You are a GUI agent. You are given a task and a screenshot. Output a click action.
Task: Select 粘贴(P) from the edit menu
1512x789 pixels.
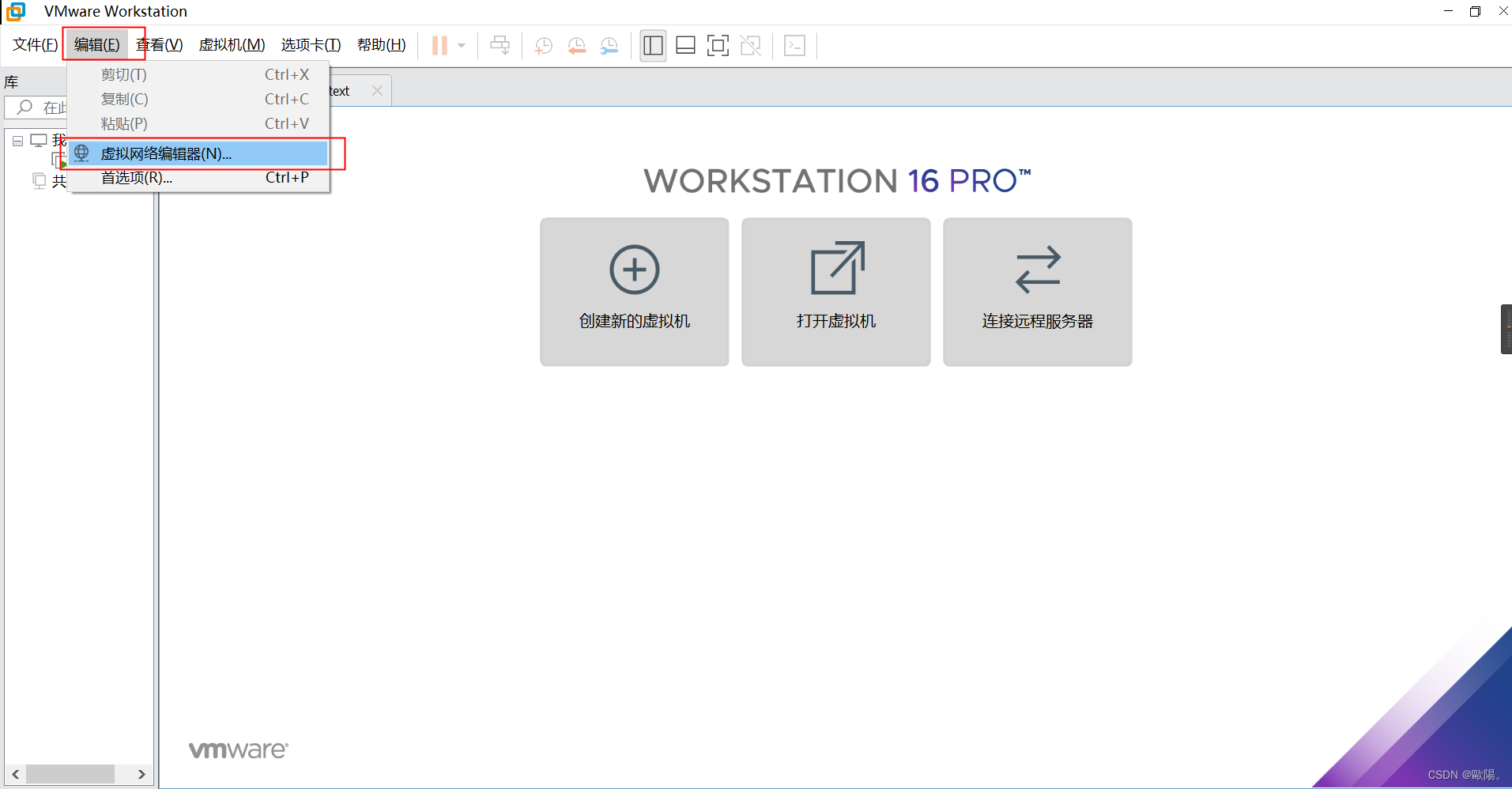click(198, 123)
